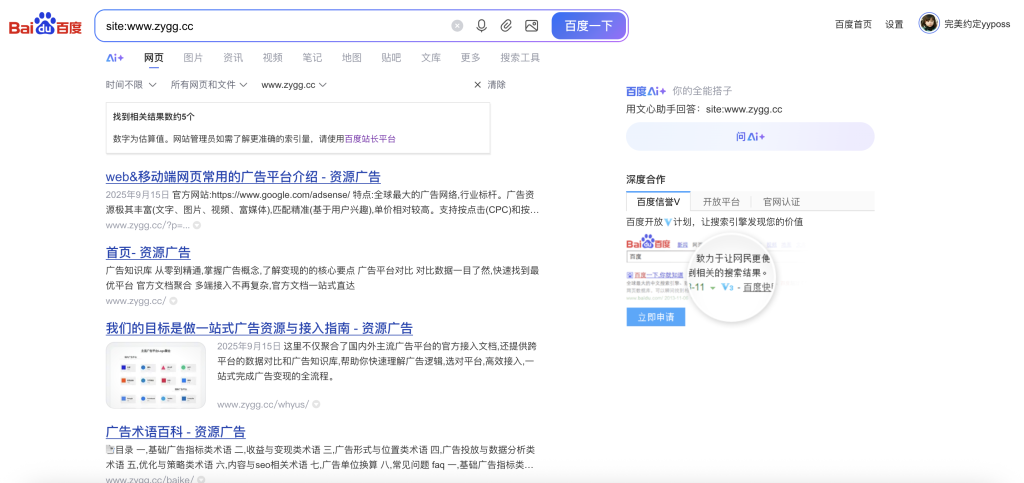Image resolution: width=1024 pixels, height=483 pixels.
Task: Open result 我们的目标是做一站式广告资源与接入指南
Action: point(259,328)
